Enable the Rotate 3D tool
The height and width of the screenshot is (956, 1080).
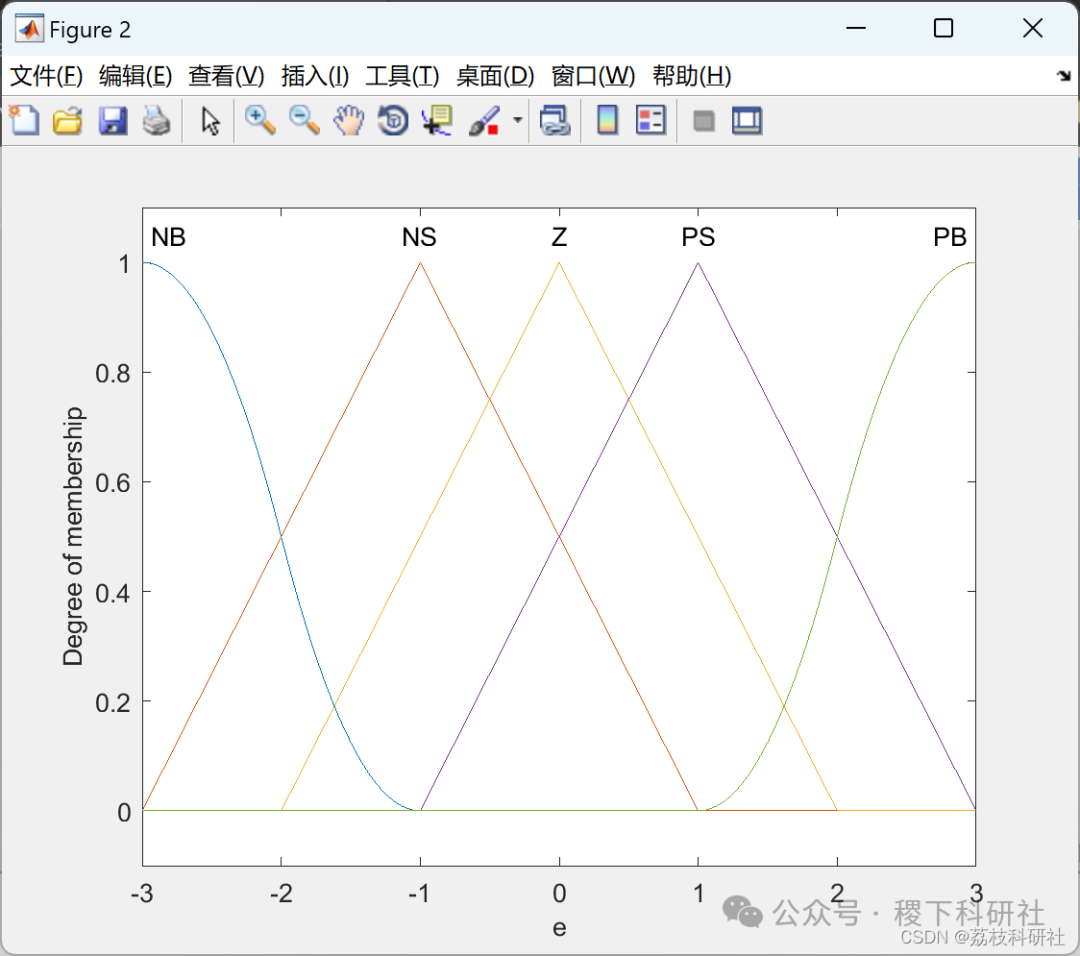(393, 121)
